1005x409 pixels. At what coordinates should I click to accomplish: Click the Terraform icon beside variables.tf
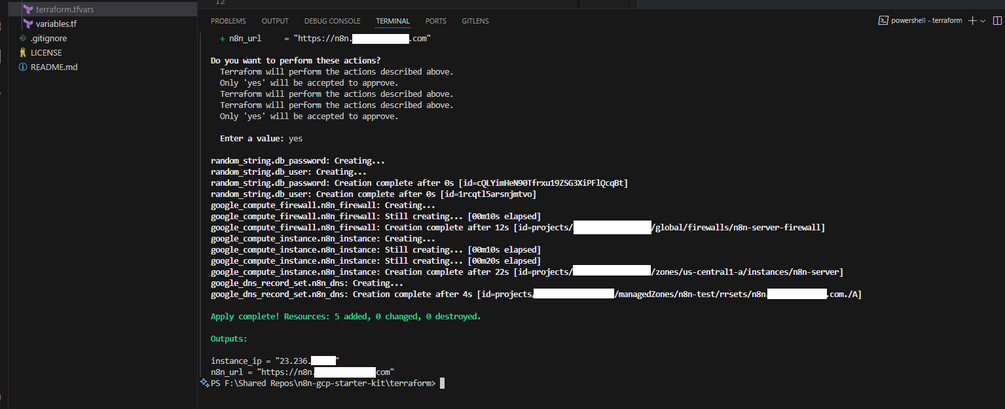(28, 24)
